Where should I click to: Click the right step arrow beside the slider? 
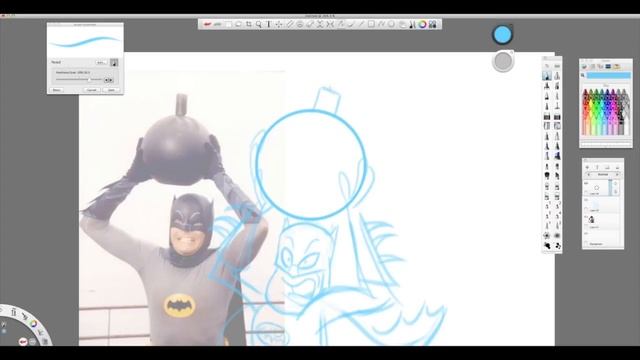tap(111, 80)
